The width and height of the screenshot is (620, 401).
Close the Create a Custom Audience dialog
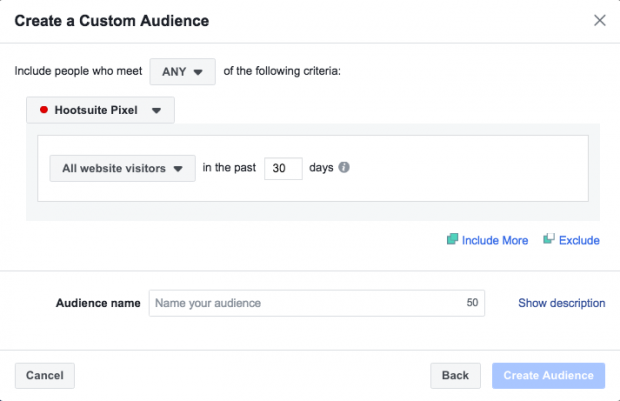(599, 21)
